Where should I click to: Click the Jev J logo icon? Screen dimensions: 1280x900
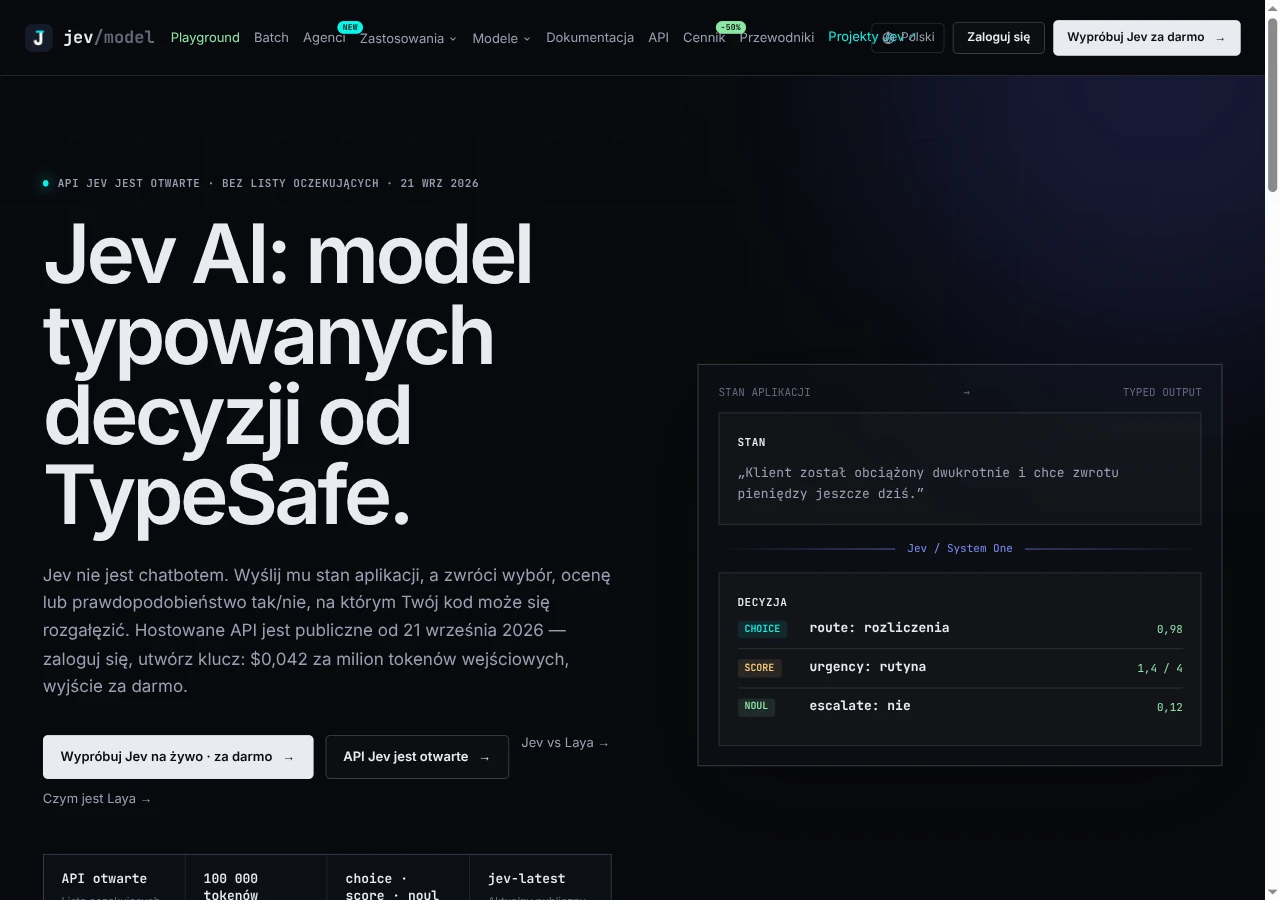[x=39, y=38]
